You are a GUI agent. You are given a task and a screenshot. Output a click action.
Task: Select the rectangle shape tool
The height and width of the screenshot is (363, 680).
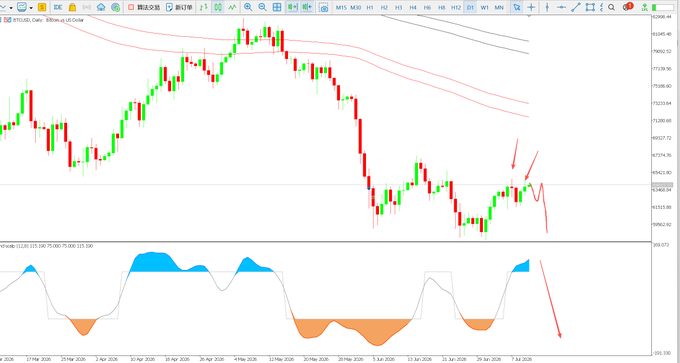tap(590, 7)
